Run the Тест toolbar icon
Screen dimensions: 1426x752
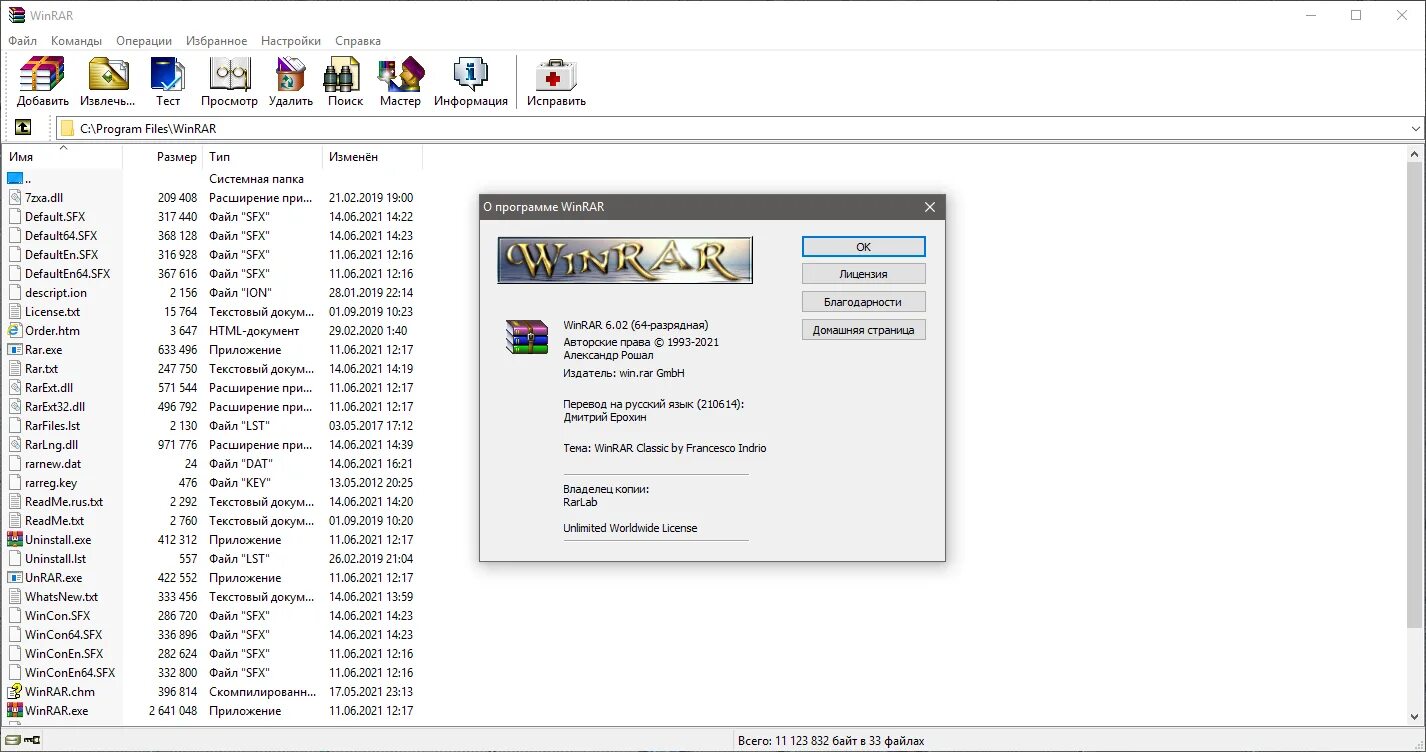coord(168,74)
